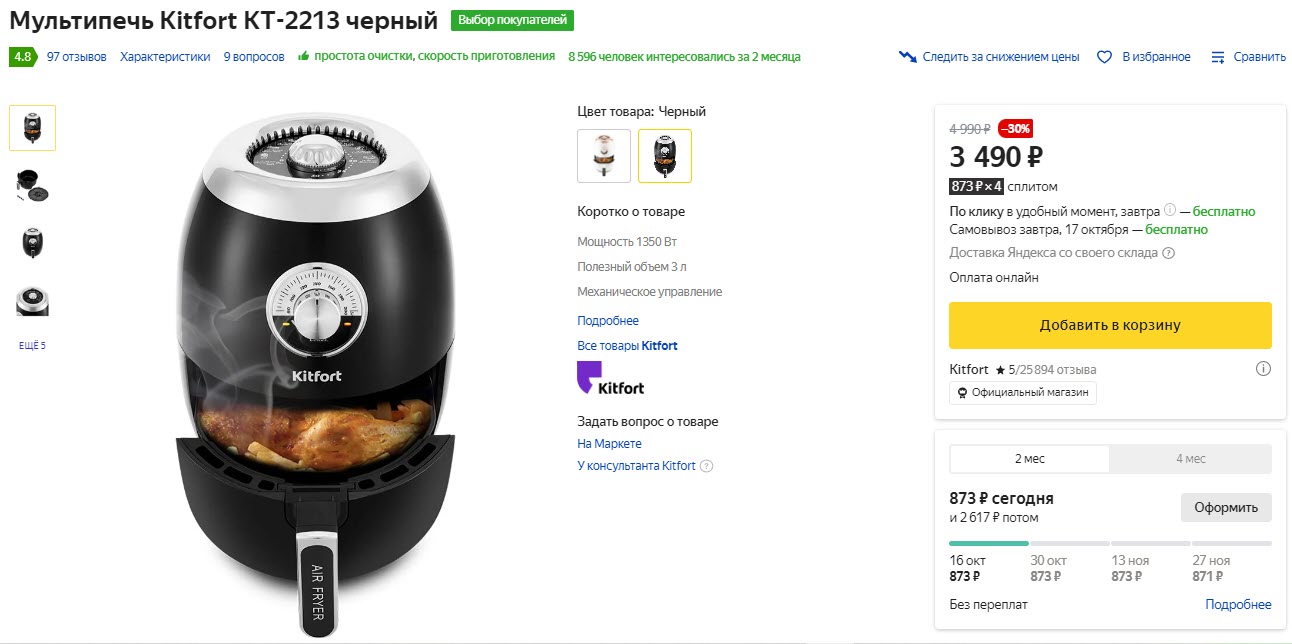Open the second thumbnail showing fryer parts
This screenshot has height=644, width=1292.
32,185
